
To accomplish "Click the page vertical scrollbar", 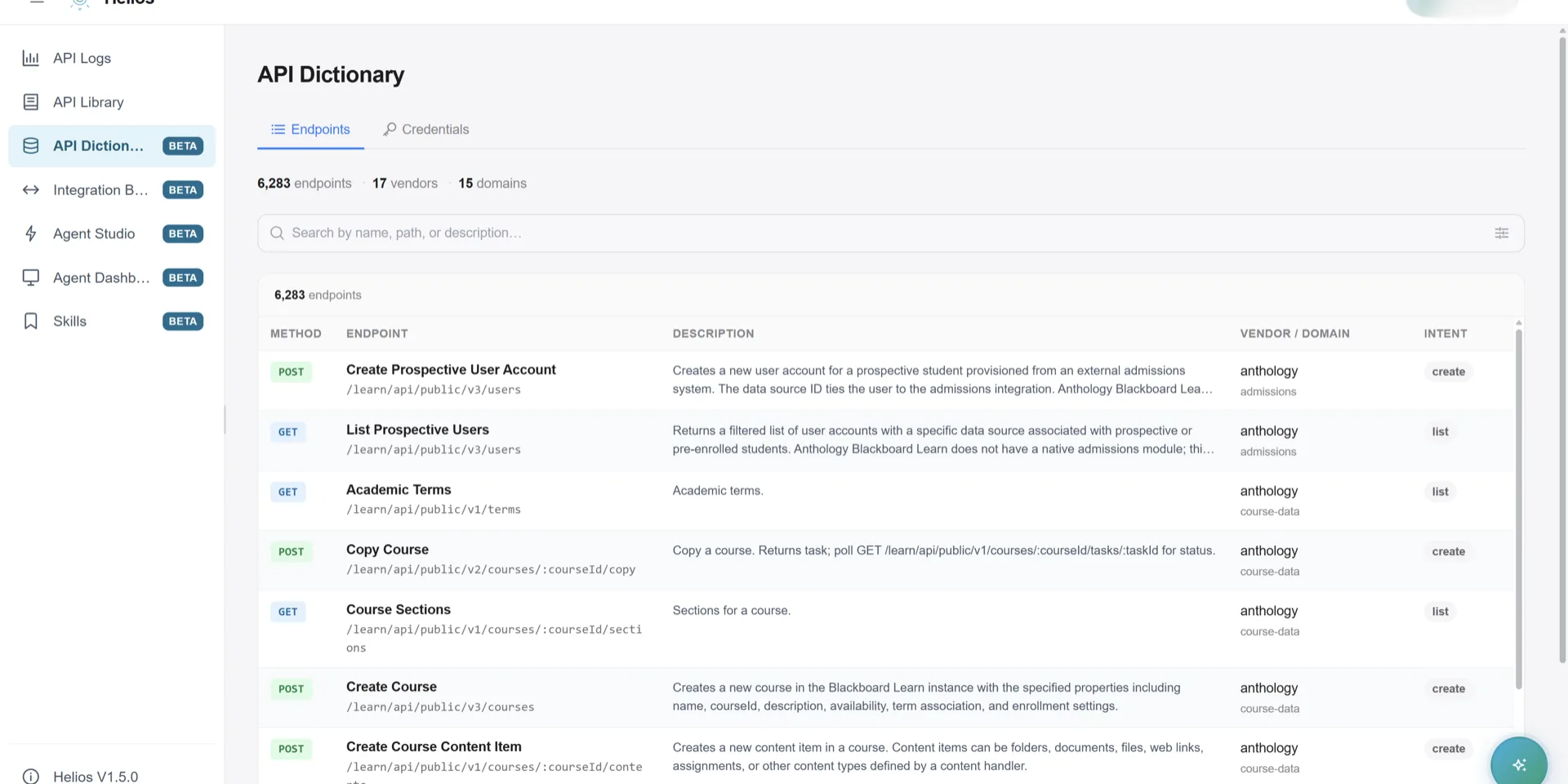I will (x=1562, y=351).
